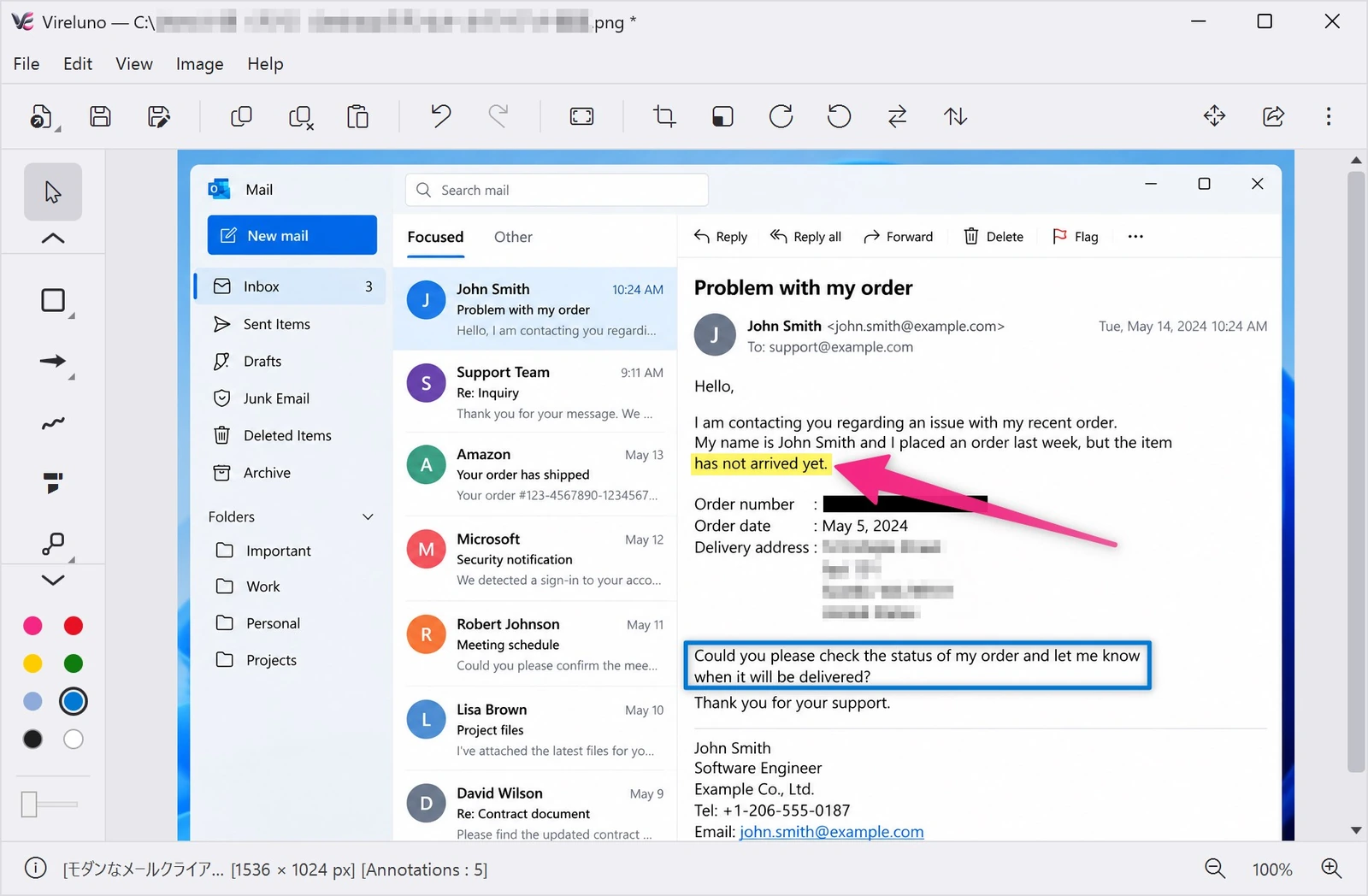The image size is (1368, 896).
Task: Open the Image menu
Action: point(199,64)
